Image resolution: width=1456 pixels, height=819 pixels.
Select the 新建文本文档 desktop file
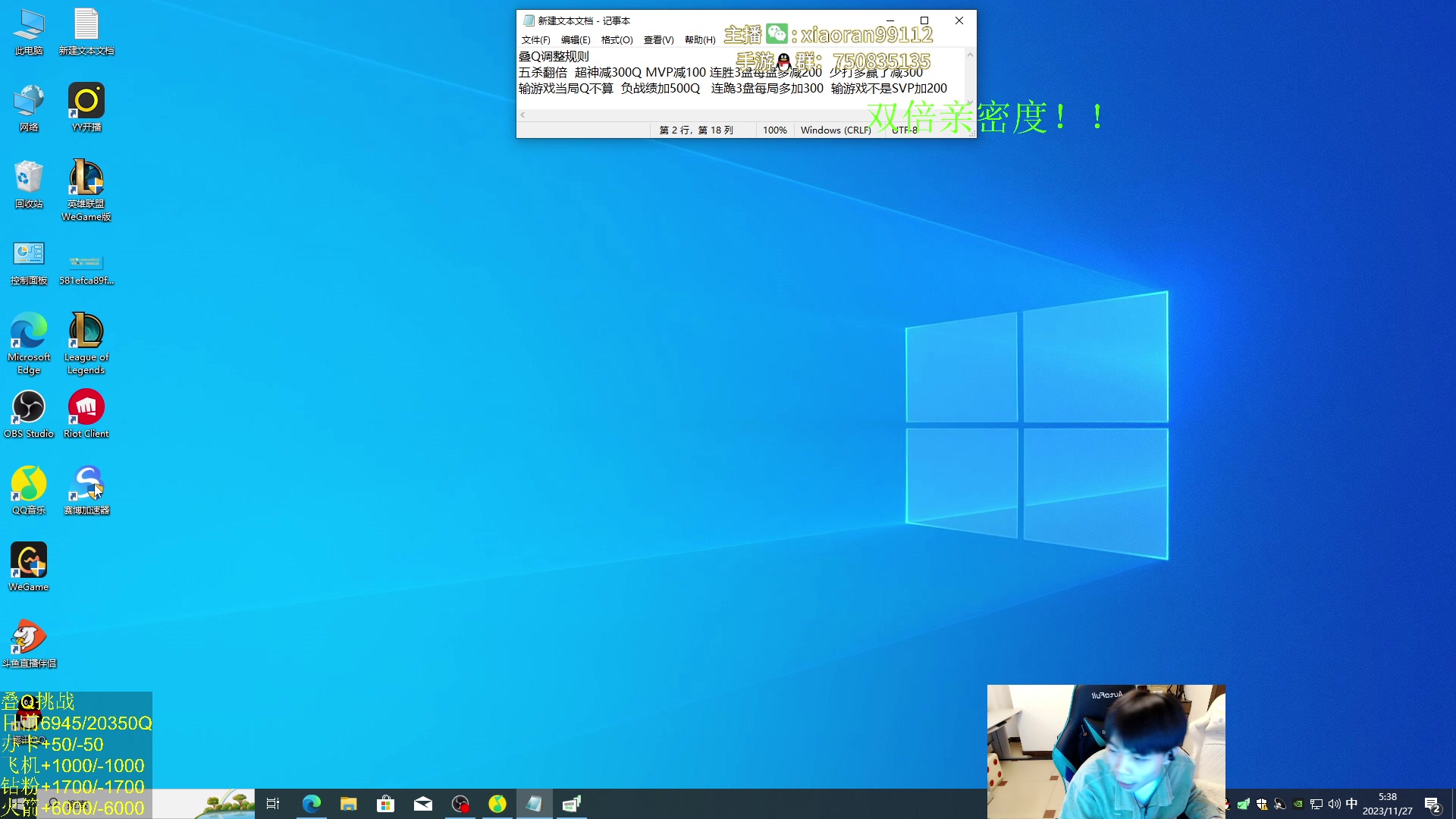[x=86, y=32]
